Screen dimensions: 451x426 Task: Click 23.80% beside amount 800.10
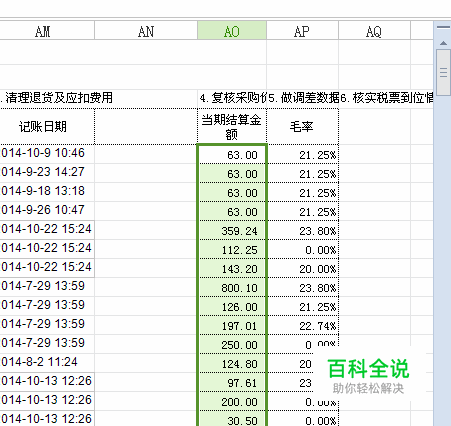coord(302,287)
